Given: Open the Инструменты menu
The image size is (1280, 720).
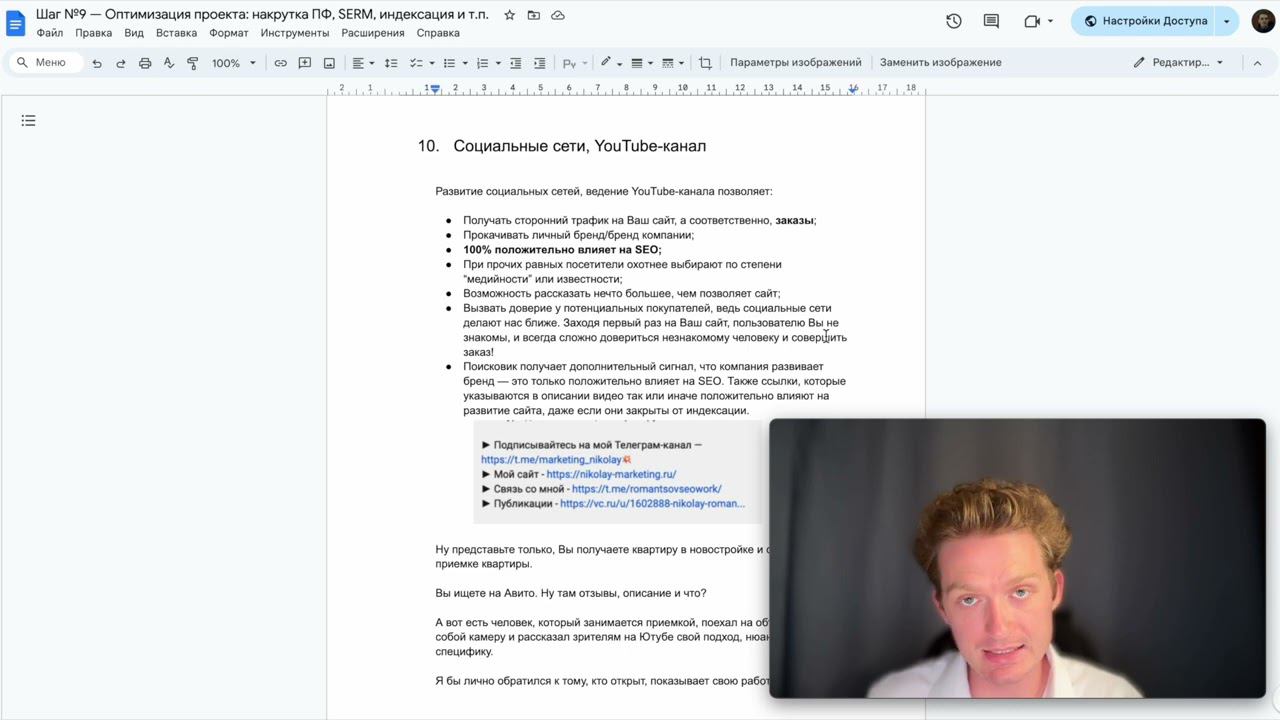Looking at the screenshot, I should coord(295,33).
